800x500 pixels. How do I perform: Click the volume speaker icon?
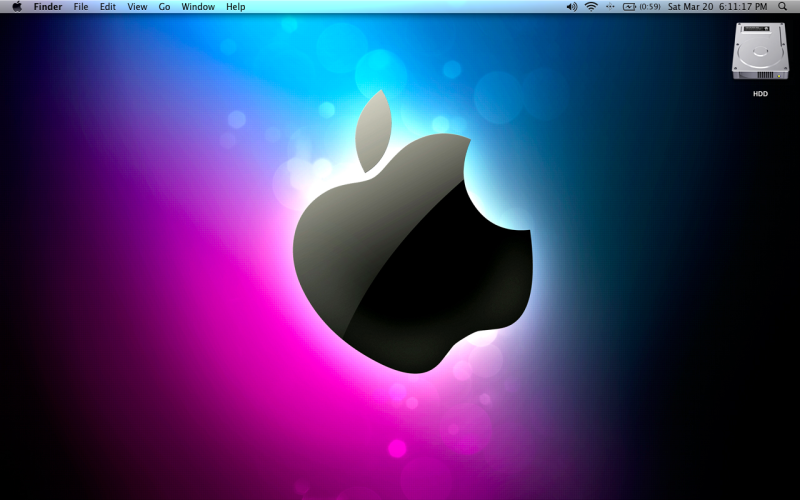pyautogui.click(x=572, y=7)
